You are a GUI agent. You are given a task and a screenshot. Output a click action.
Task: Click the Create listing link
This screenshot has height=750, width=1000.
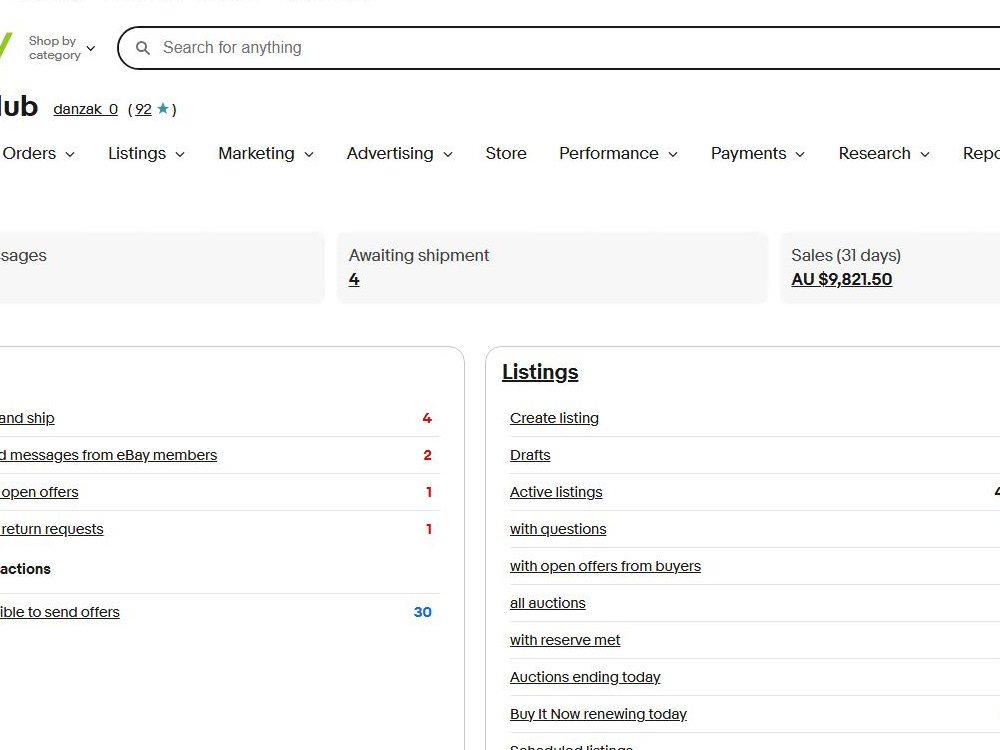[554, 418]
